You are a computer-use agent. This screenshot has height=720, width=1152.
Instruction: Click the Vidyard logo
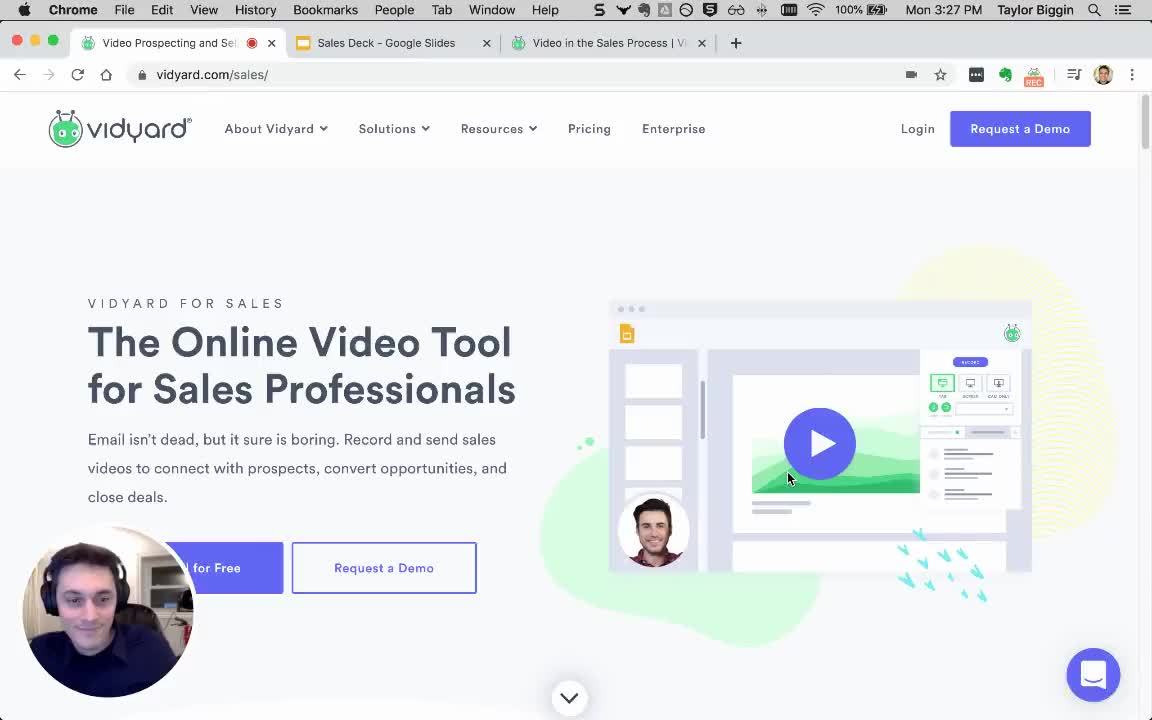tap(120, 129)
